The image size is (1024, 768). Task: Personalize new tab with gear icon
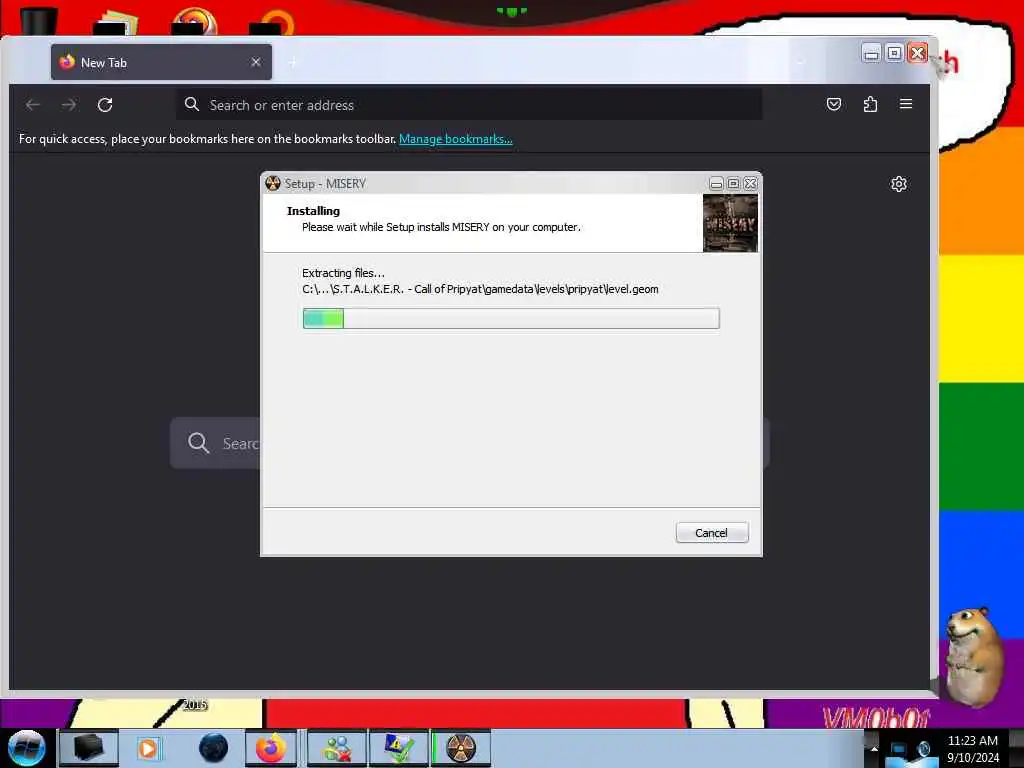(x=899, y=184)
